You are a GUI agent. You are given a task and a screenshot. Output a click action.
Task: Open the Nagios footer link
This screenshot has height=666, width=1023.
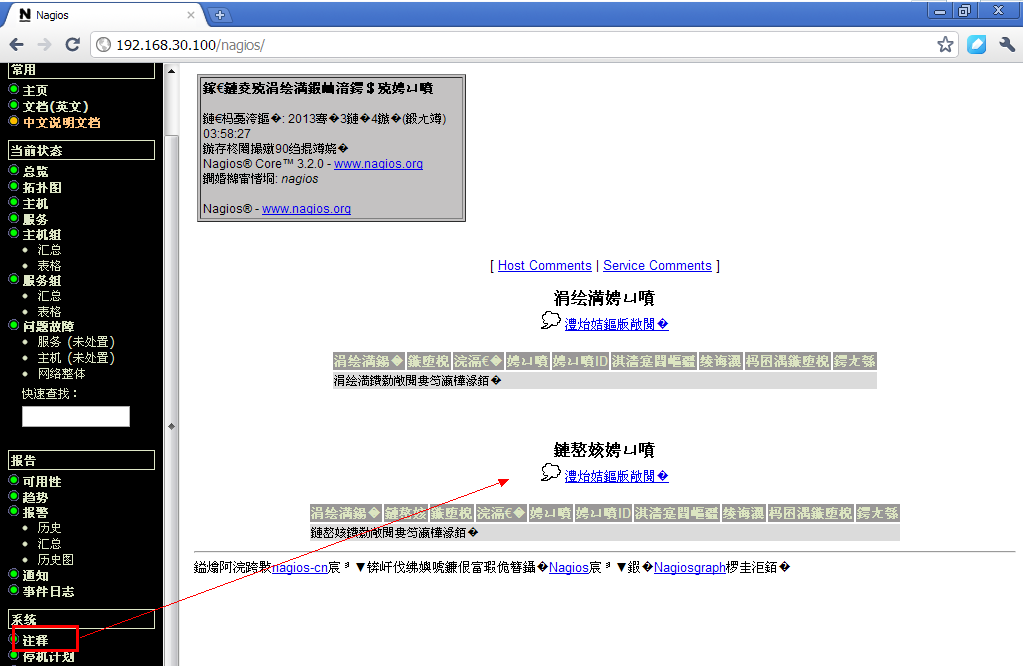(x=569, y=568)
